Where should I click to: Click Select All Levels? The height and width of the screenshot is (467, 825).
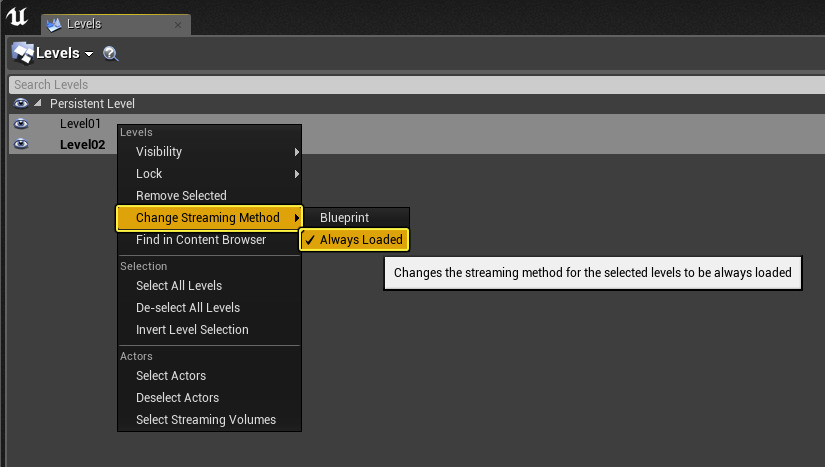pos(179,286)
